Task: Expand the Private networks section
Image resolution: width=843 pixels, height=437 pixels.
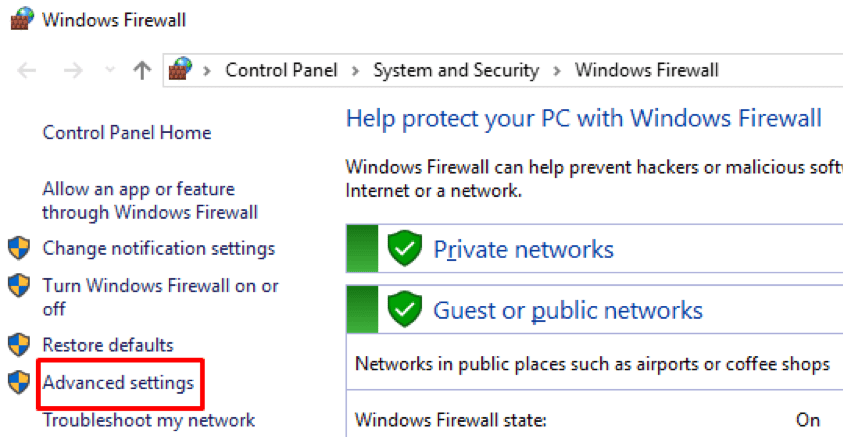Action: [x=523, y=249]
